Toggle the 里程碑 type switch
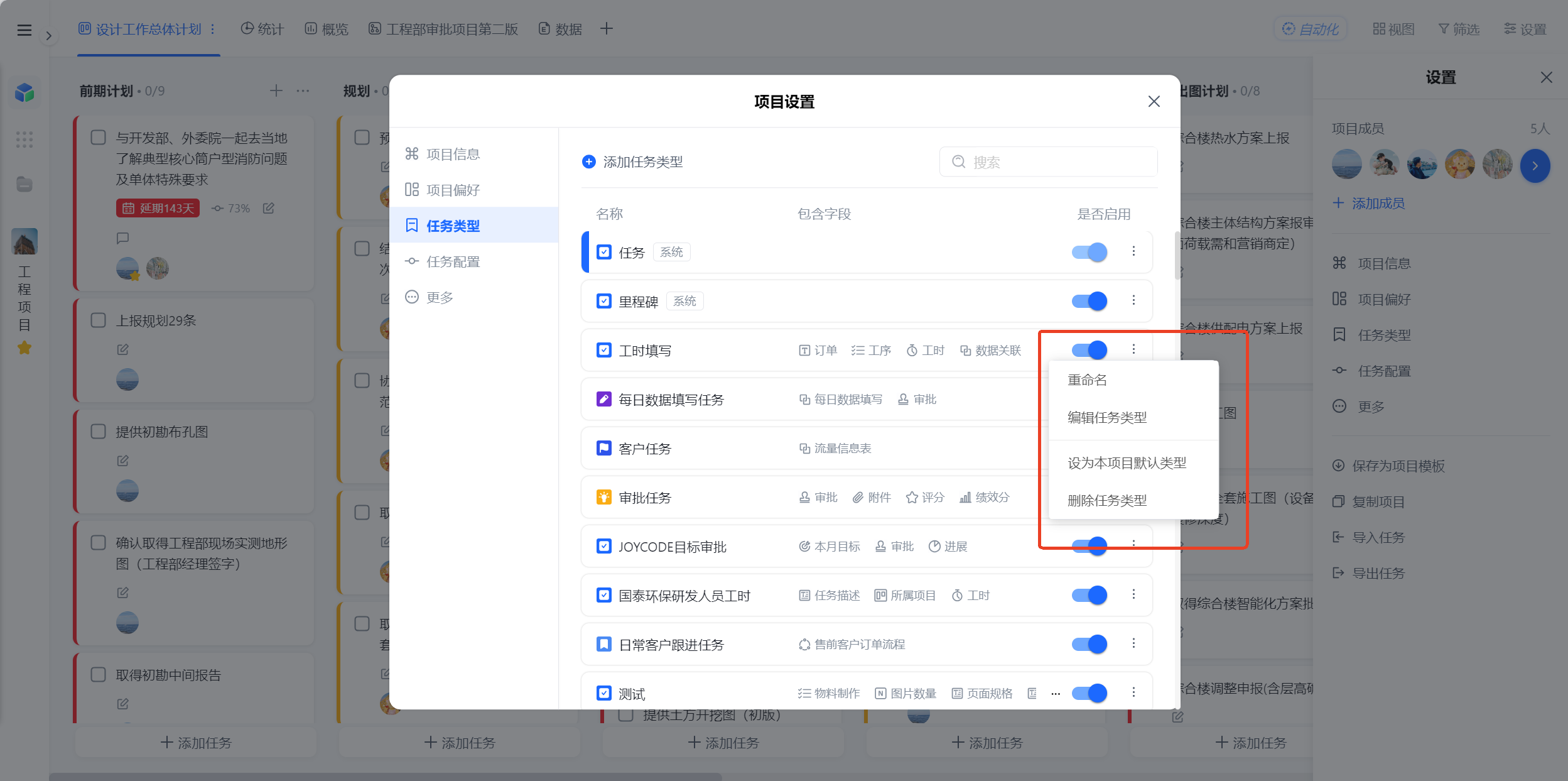 [x=1089, y=301]
